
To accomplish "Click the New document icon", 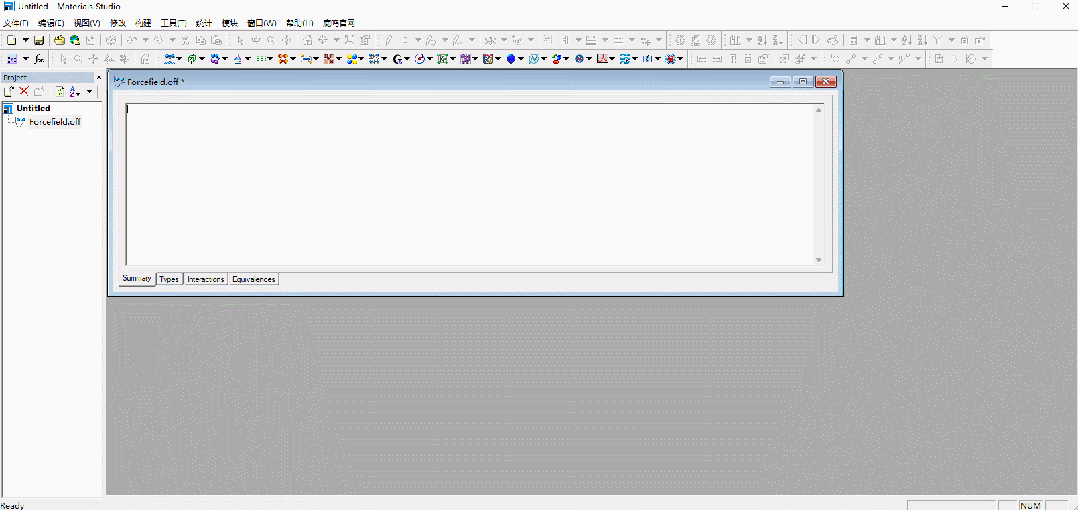I will tap(11, 40).
